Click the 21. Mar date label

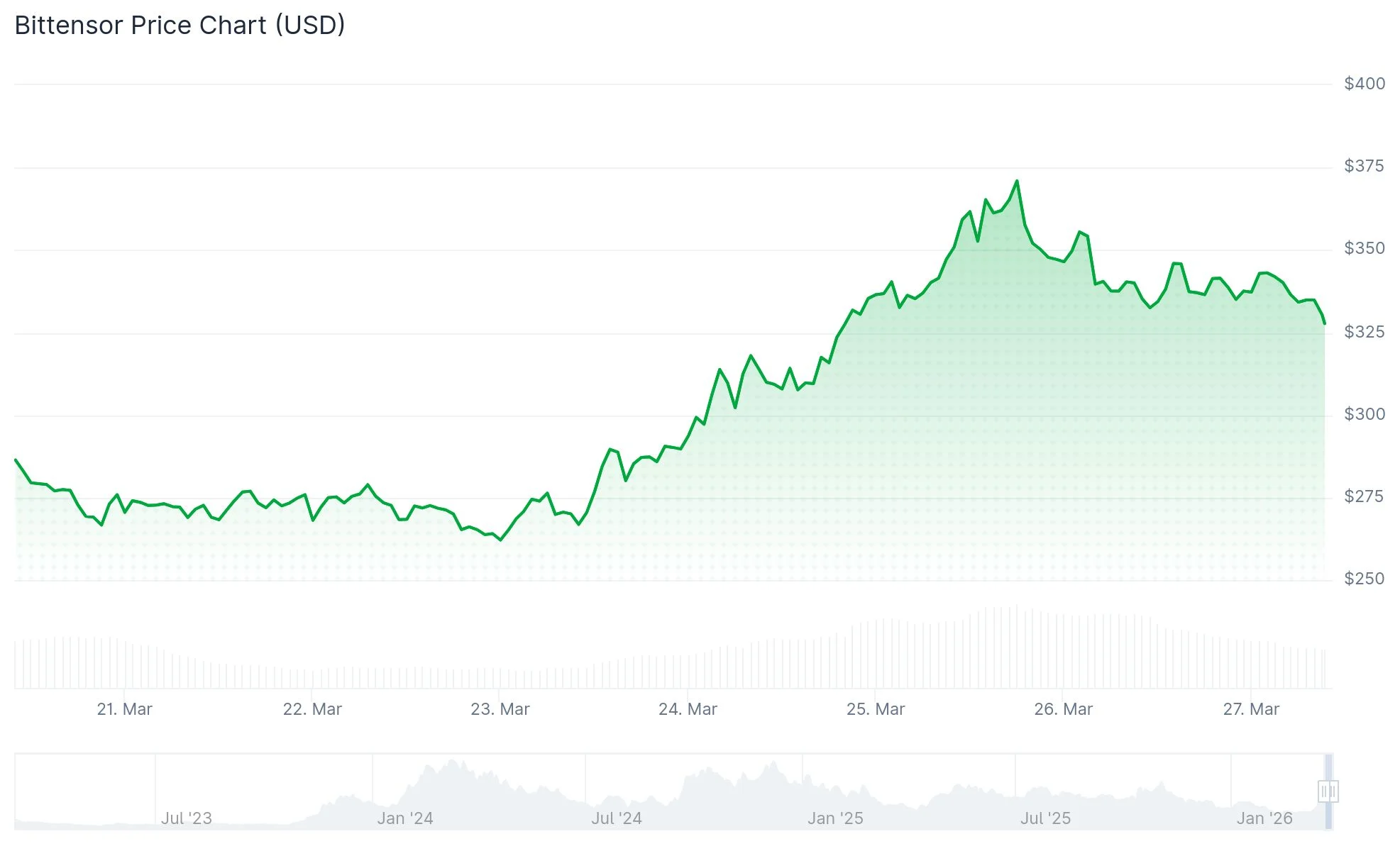click(x=124, y=709)
